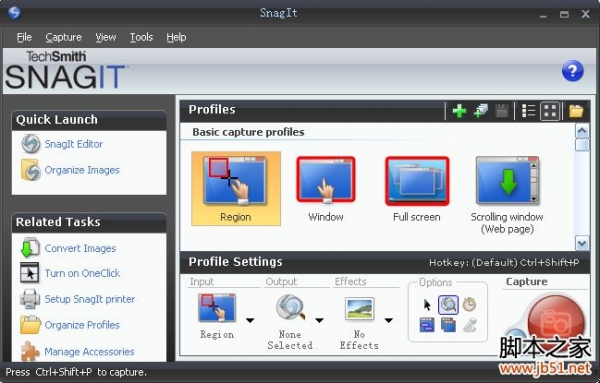Viewport: 600px width, 383px height.
Task: Open the SnagIt Editor link
Action: pyautogui.click(x=73, y=144)
